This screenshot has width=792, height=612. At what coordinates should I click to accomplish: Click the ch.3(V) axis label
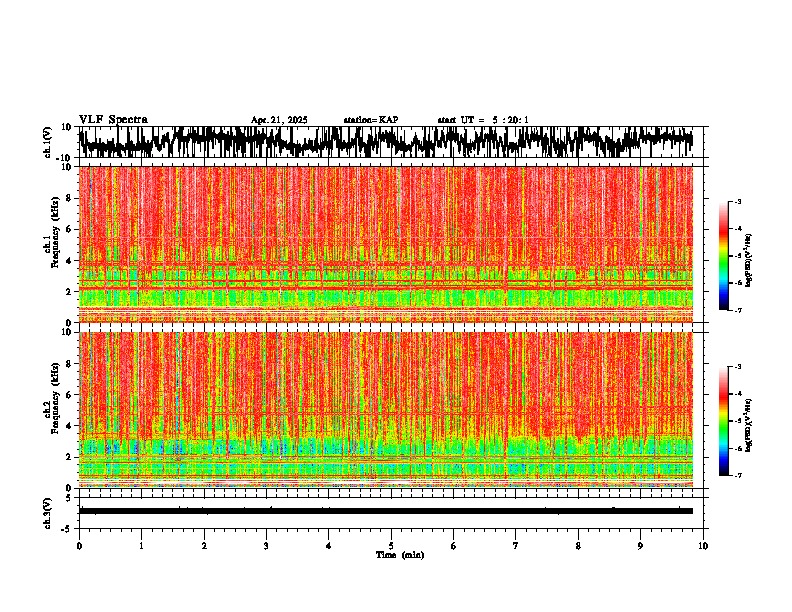tap(47, 513)
